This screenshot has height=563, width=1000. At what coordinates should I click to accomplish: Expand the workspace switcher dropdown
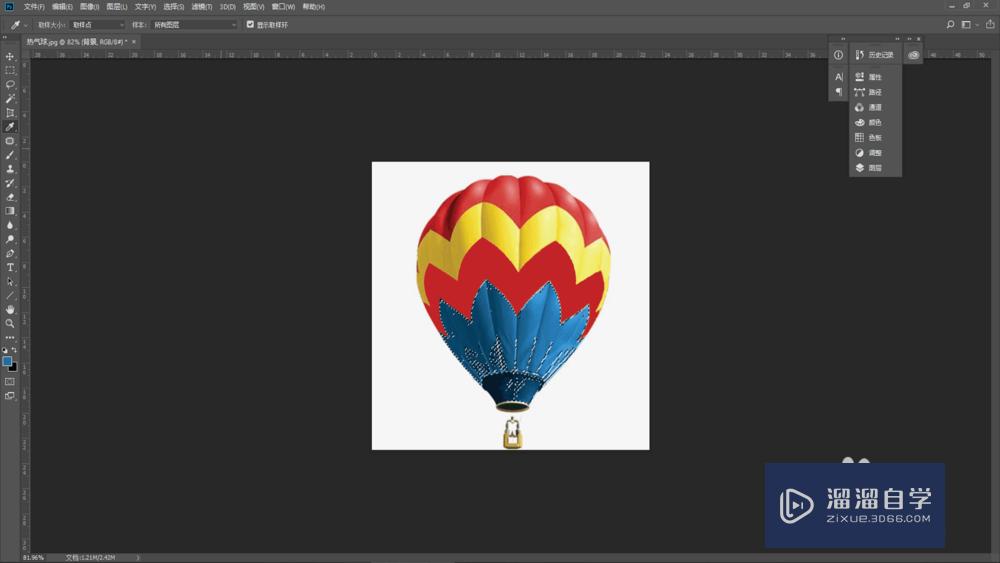(969, 24)
